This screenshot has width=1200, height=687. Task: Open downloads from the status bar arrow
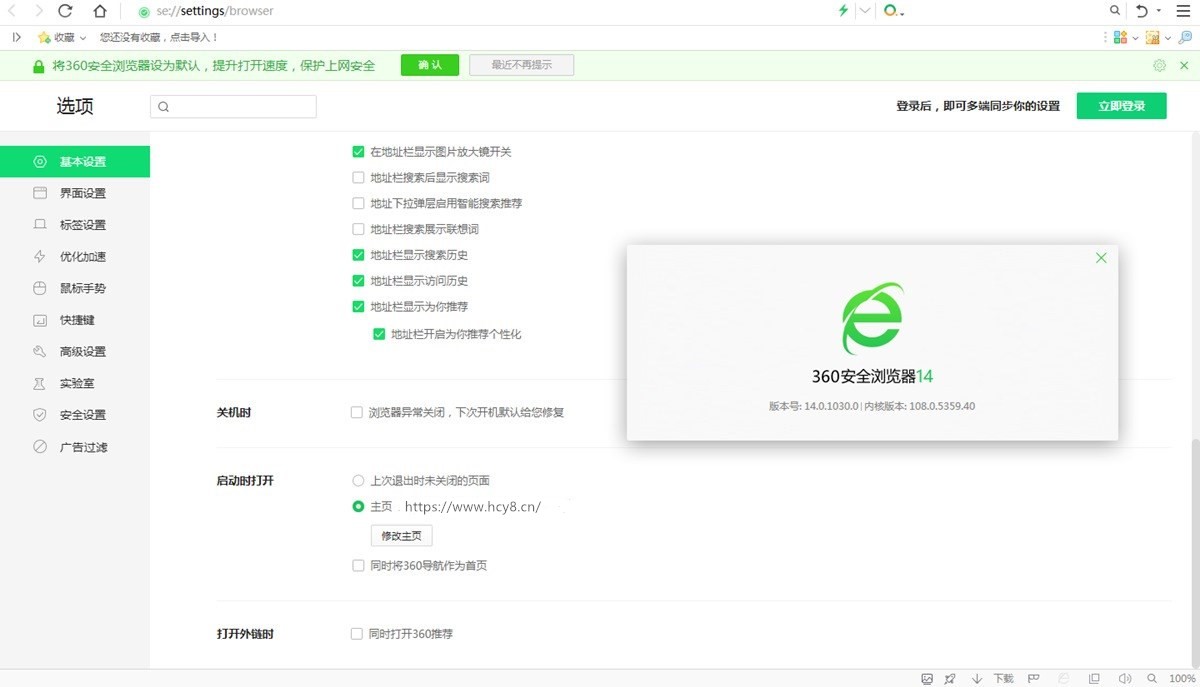pyautogui.click(x=977, y=679)
